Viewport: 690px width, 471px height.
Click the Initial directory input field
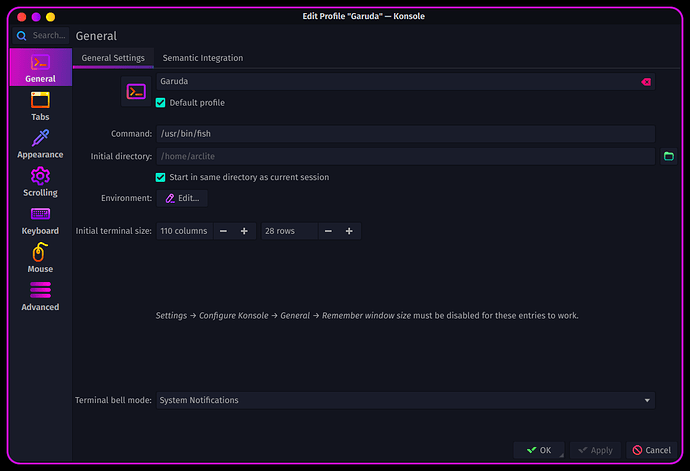click(406, 156)
